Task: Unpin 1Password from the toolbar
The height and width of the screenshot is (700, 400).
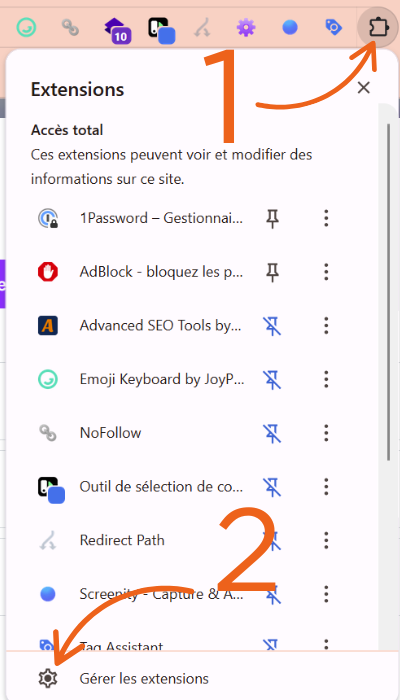Action: click(272, 218)
